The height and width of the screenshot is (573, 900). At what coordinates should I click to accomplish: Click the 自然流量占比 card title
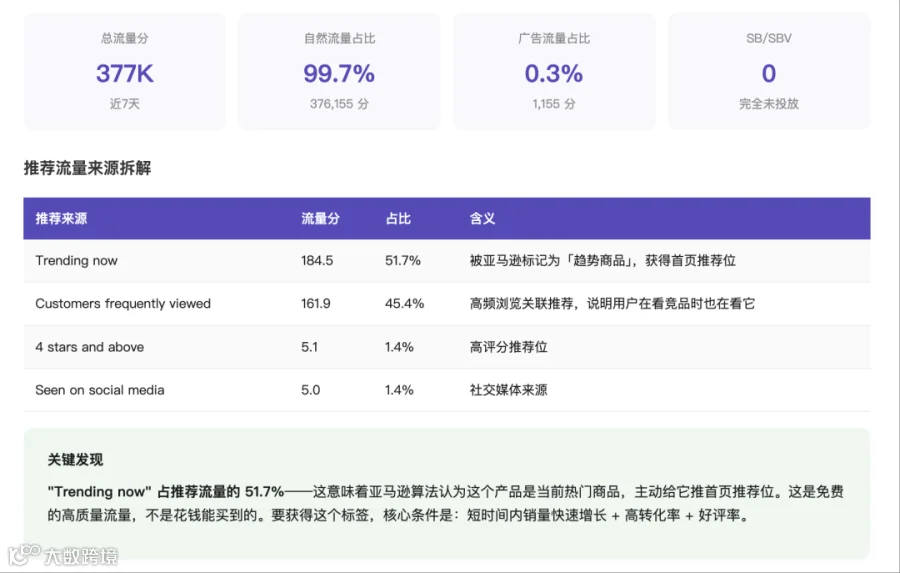pos(339,38)
